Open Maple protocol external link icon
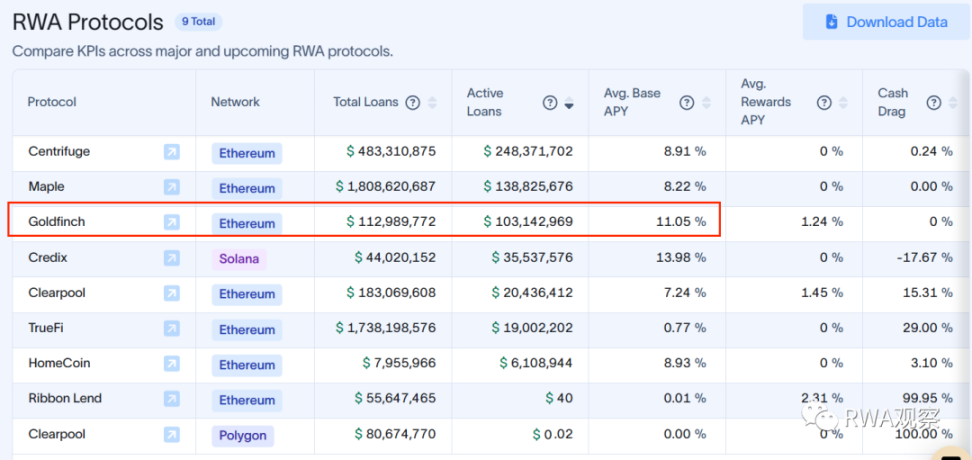972x460 pixels. pyautogui.click(x=172, y=187)
